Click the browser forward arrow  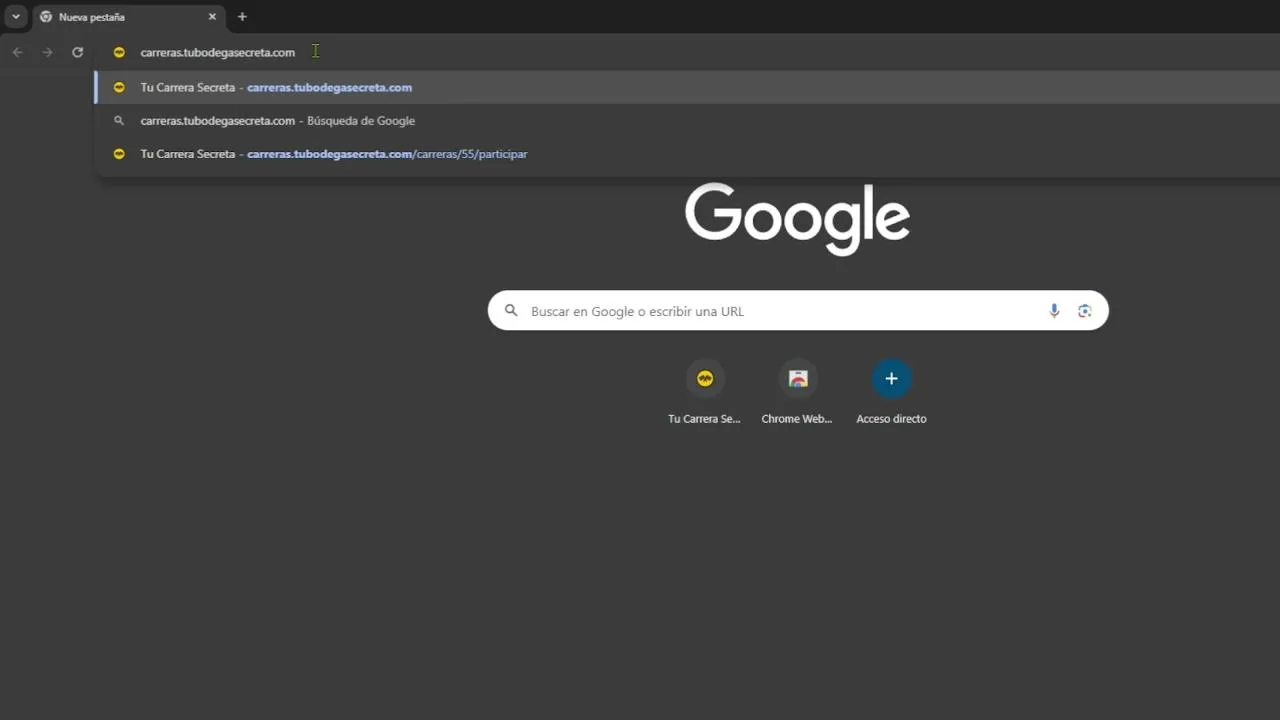click(47, 52)
